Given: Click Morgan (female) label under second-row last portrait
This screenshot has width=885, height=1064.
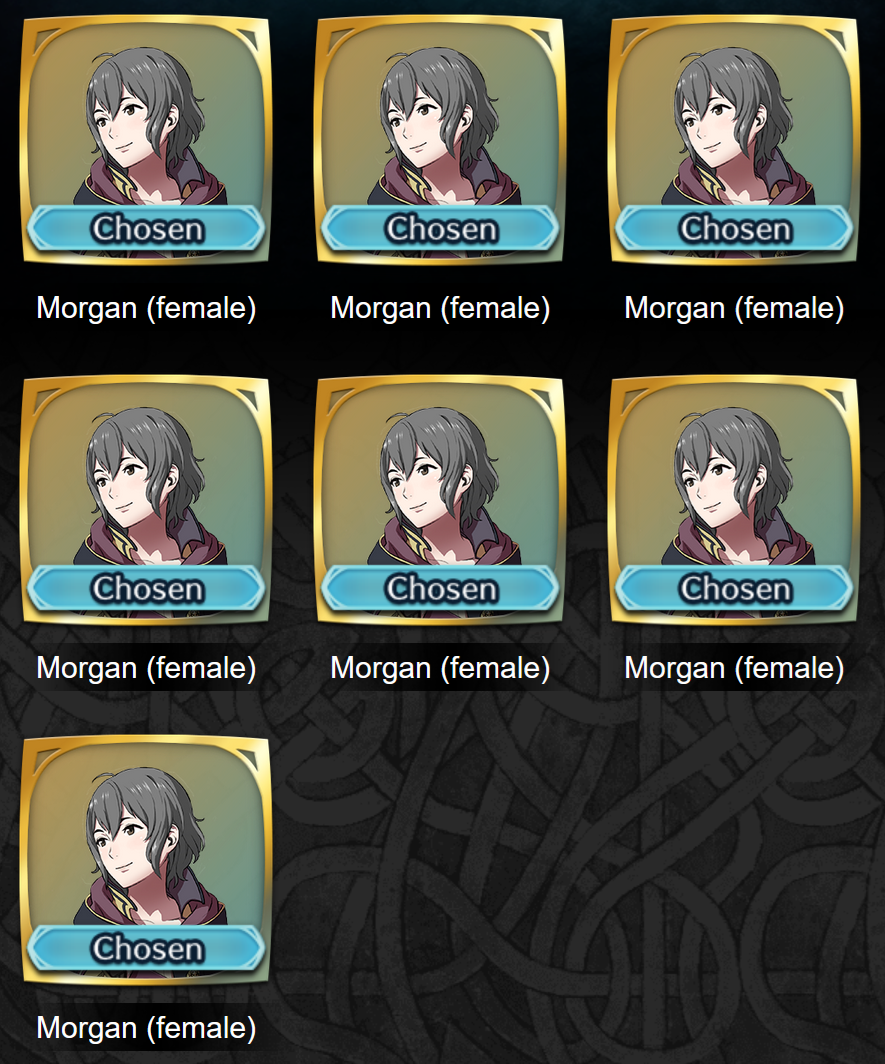Looking at the screenshot, I should 734,668.
